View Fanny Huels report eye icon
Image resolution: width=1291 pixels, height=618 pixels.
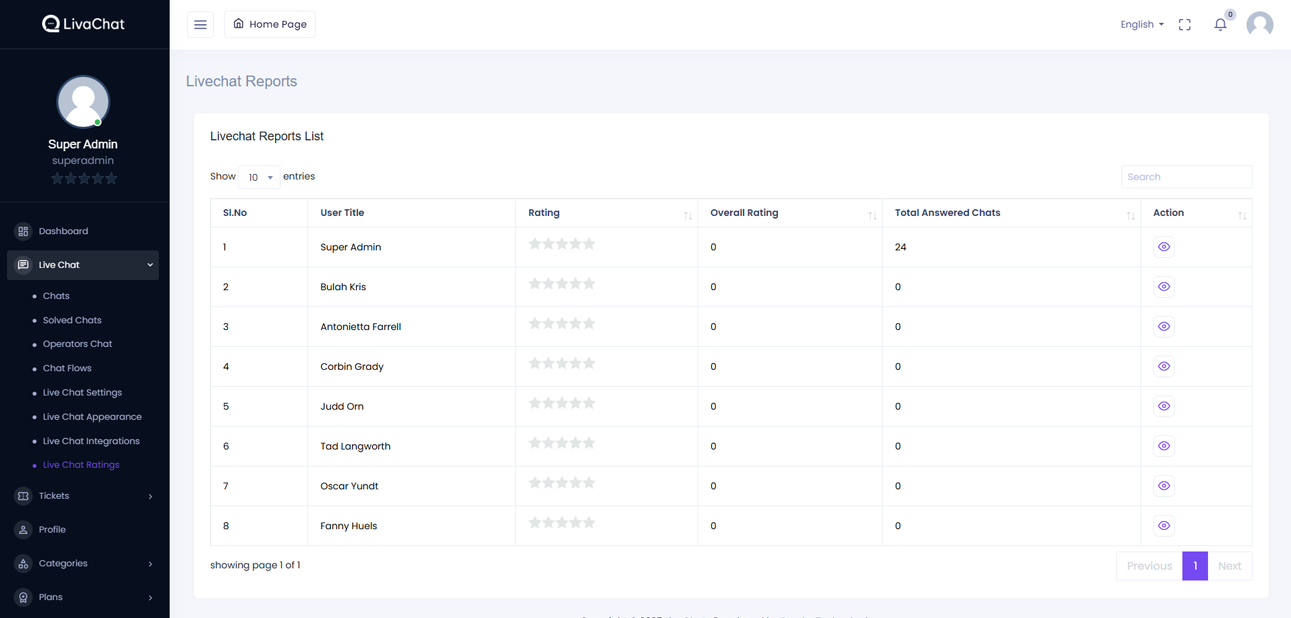click(1164, 526)
